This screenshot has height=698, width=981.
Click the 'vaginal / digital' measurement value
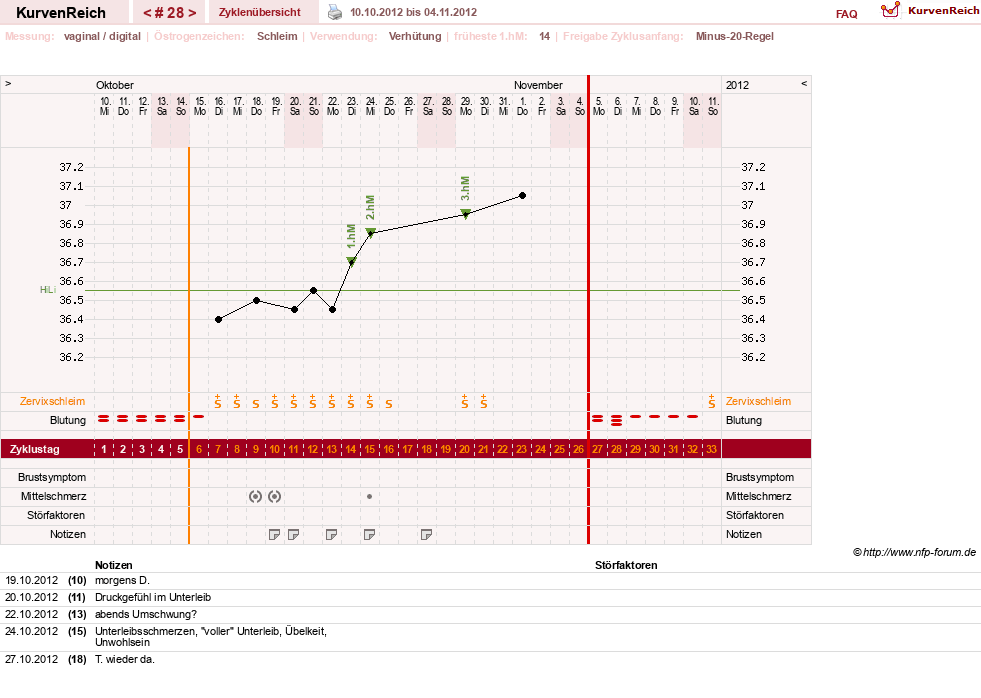[102, 36]
